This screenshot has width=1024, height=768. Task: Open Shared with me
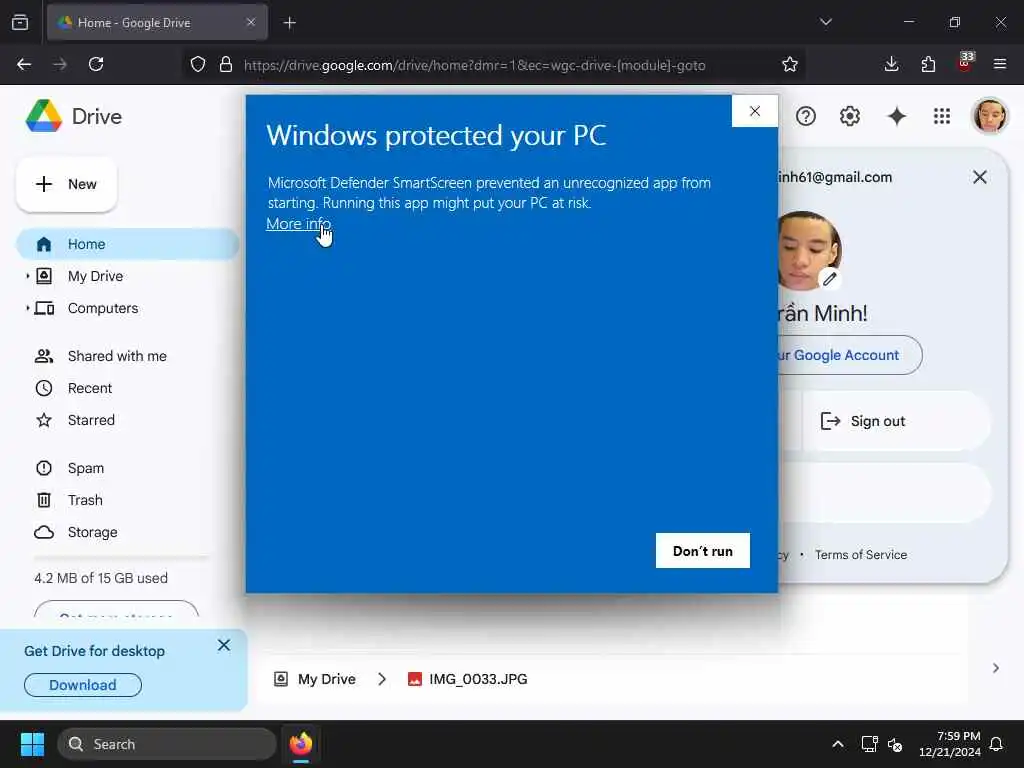(117, 356)
